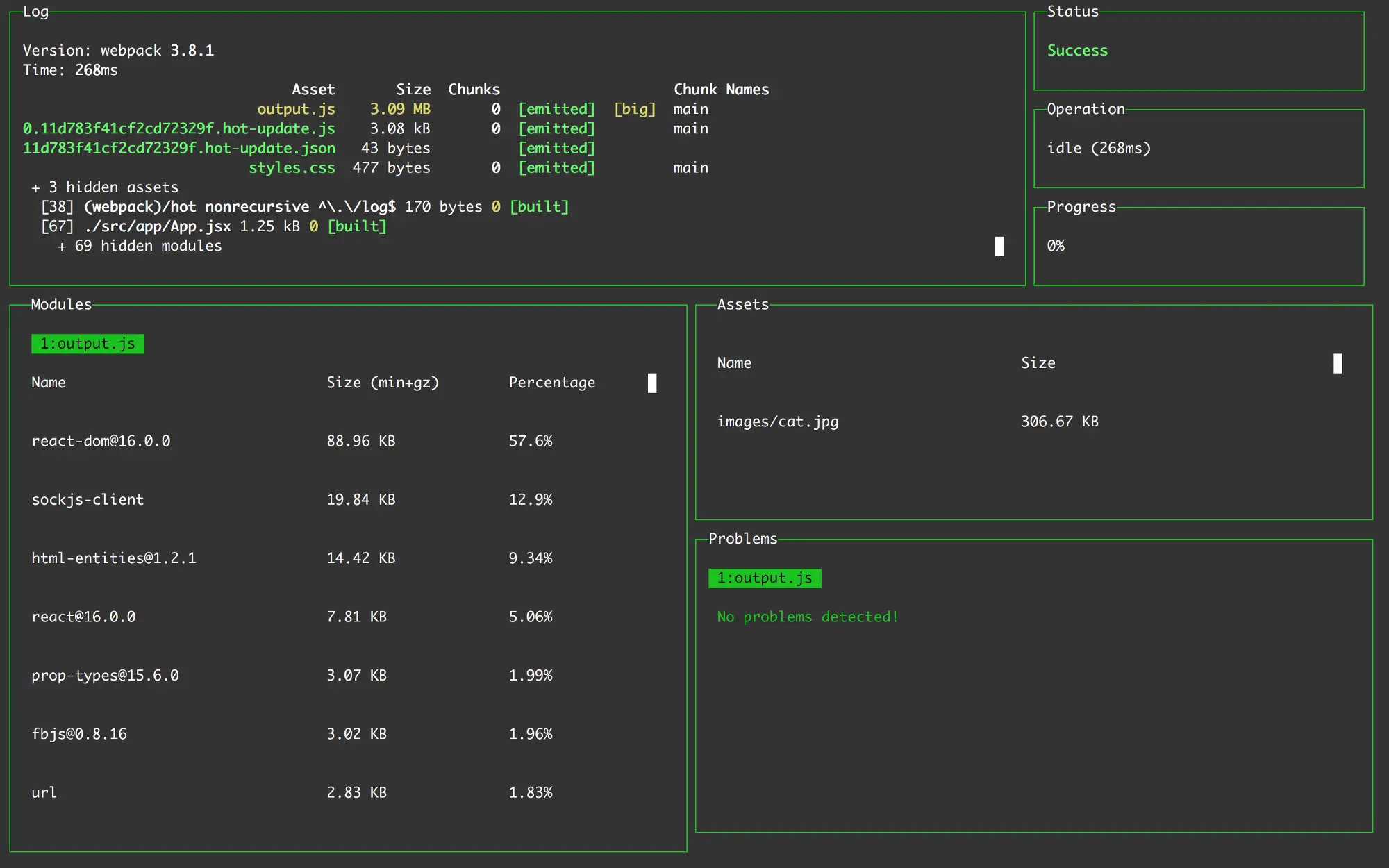Click the Assets panel scrollbar handle
Image resolution: width=1389 pixels, height=868 pixels.
(x=1337, y=363)
